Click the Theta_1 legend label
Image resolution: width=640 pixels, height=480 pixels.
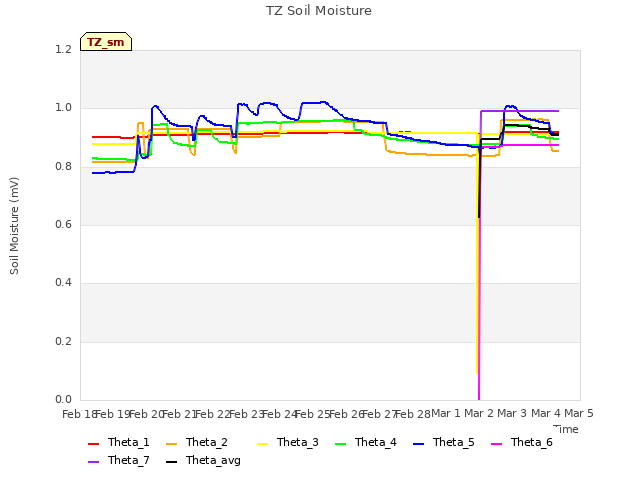click(129, 442)
